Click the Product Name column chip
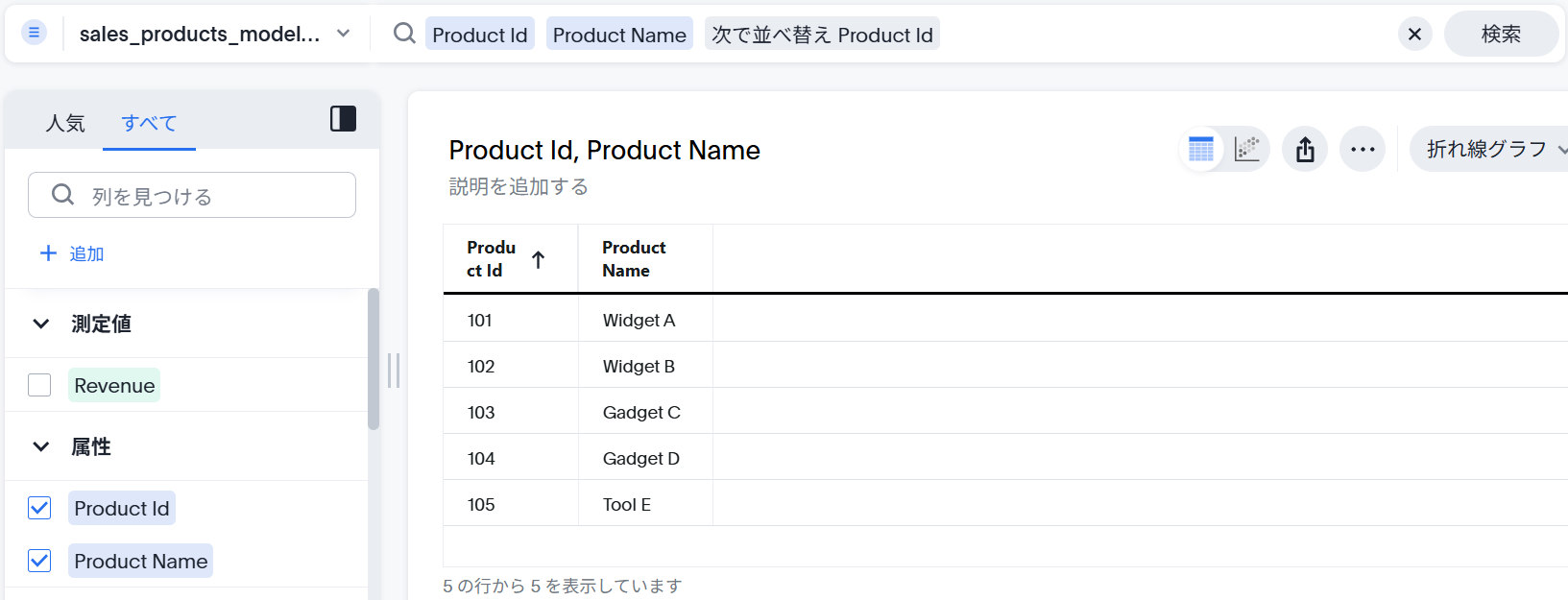 [x=140, y=561]
